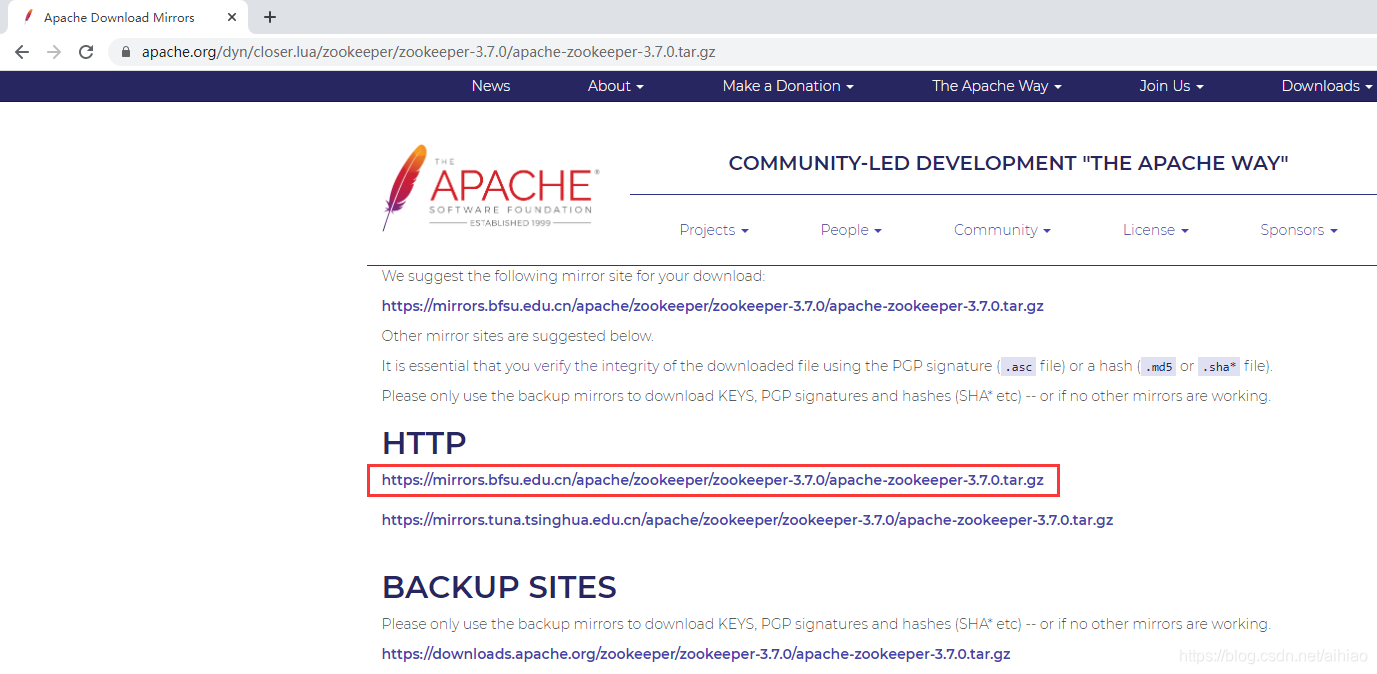Expand the About dropdown menu
This screenshot has height=674, width=1377.
[616, 86]
